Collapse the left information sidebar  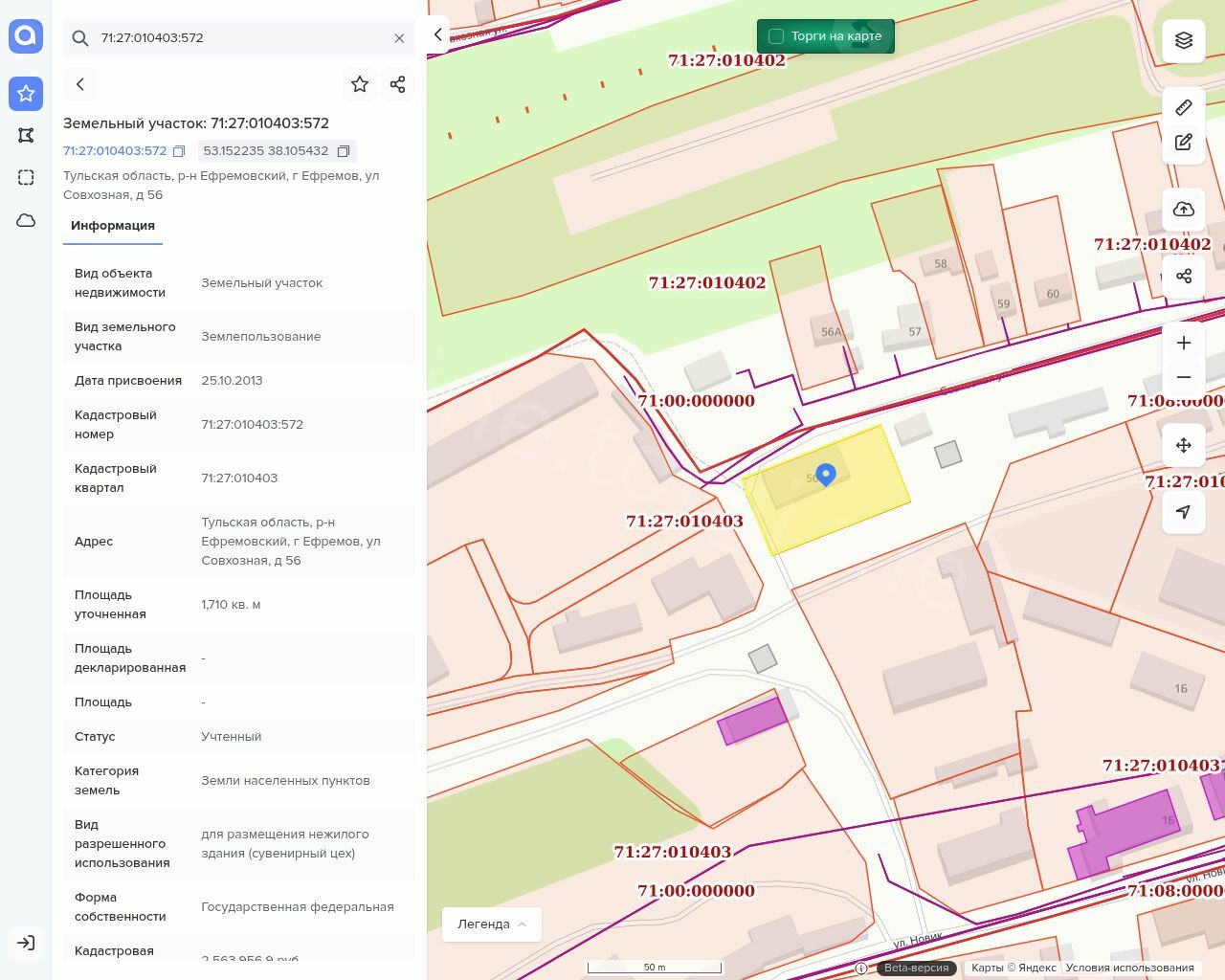coord(437,35)
